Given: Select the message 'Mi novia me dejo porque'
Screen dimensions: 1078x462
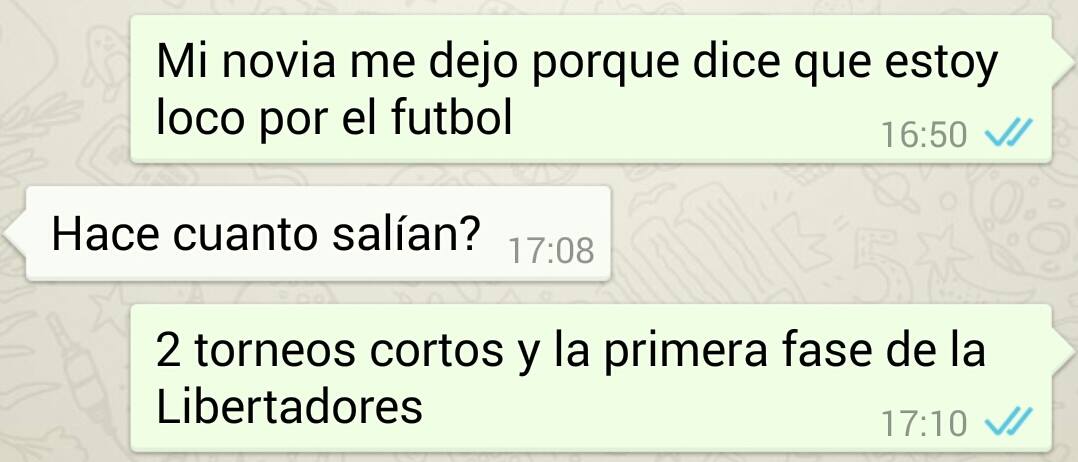Looking at the screenshot, I should (591, 88).
